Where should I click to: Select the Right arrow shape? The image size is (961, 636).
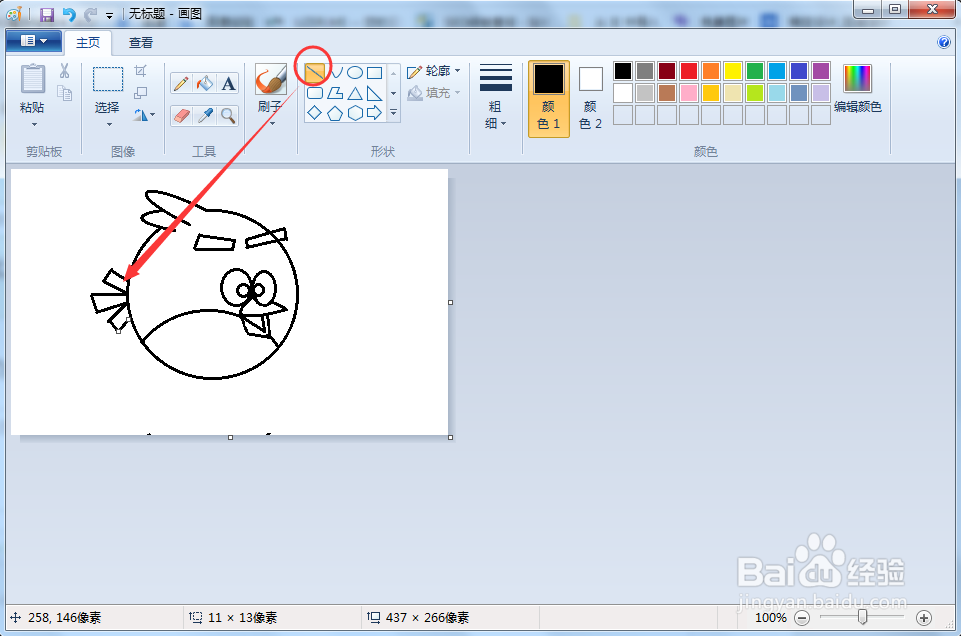coord(374,113)
